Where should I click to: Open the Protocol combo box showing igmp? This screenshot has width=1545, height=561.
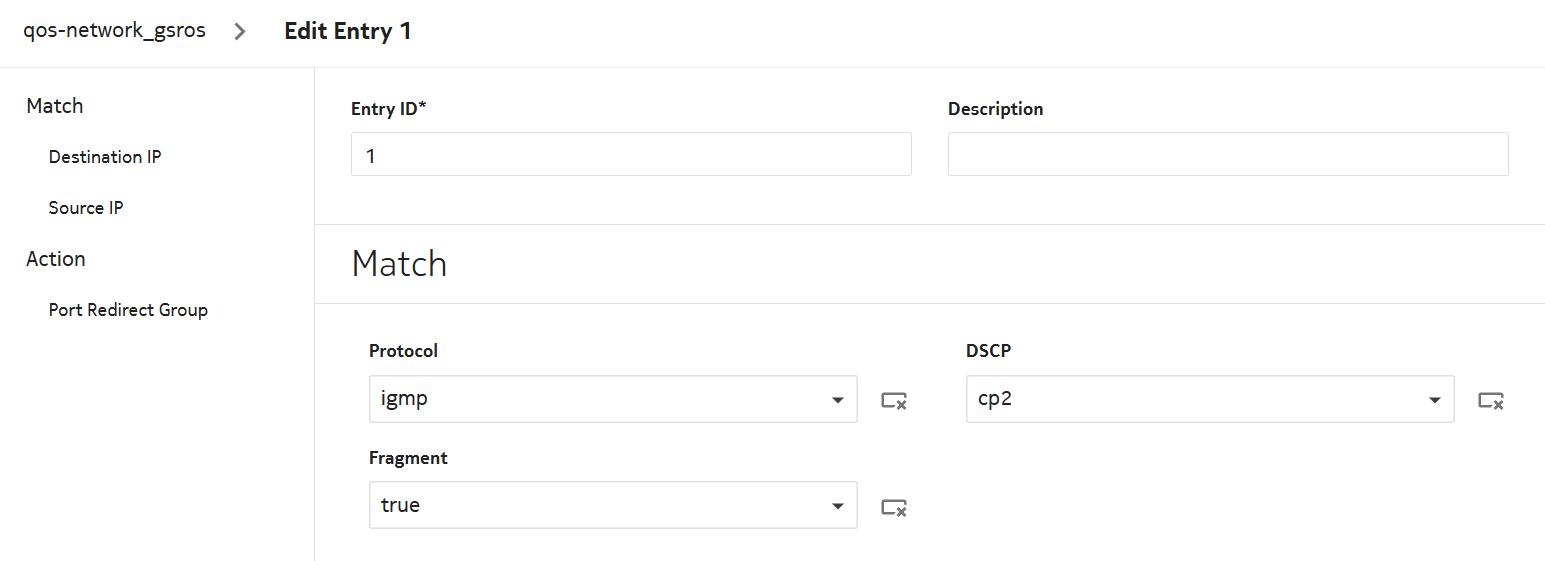coord(600,399)
